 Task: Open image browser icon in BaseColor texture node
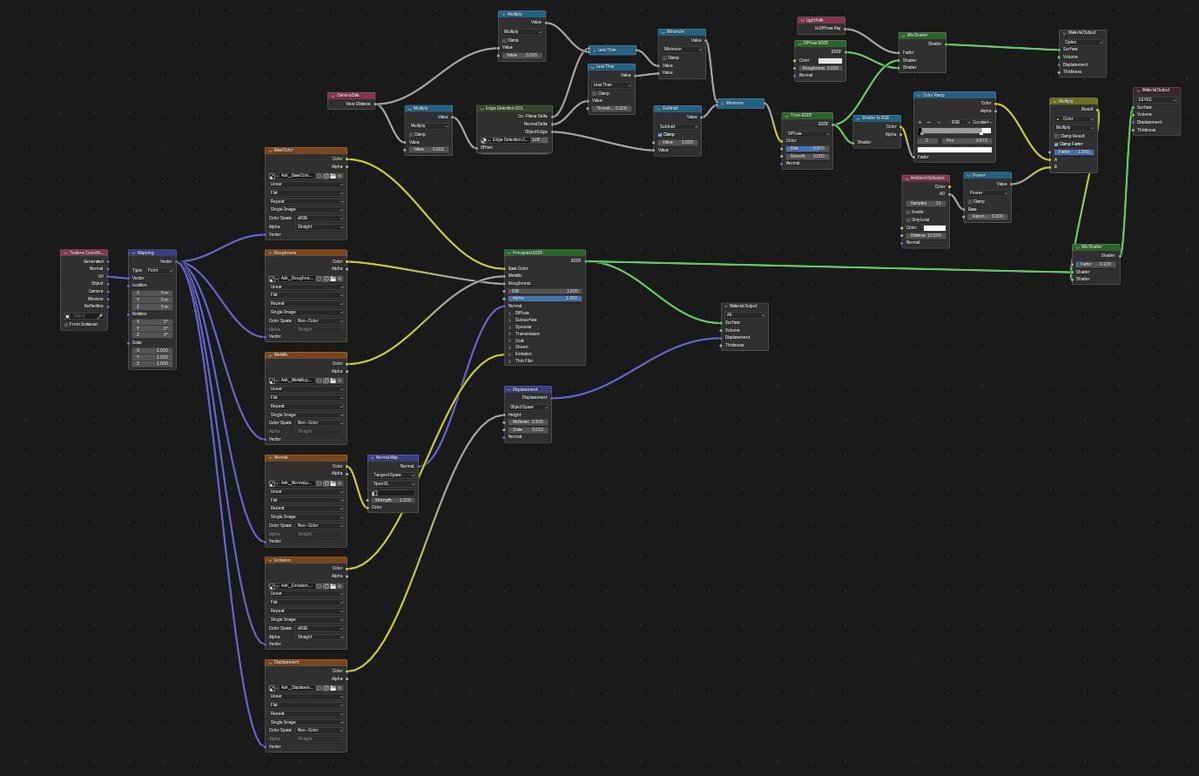click(273, 176)
